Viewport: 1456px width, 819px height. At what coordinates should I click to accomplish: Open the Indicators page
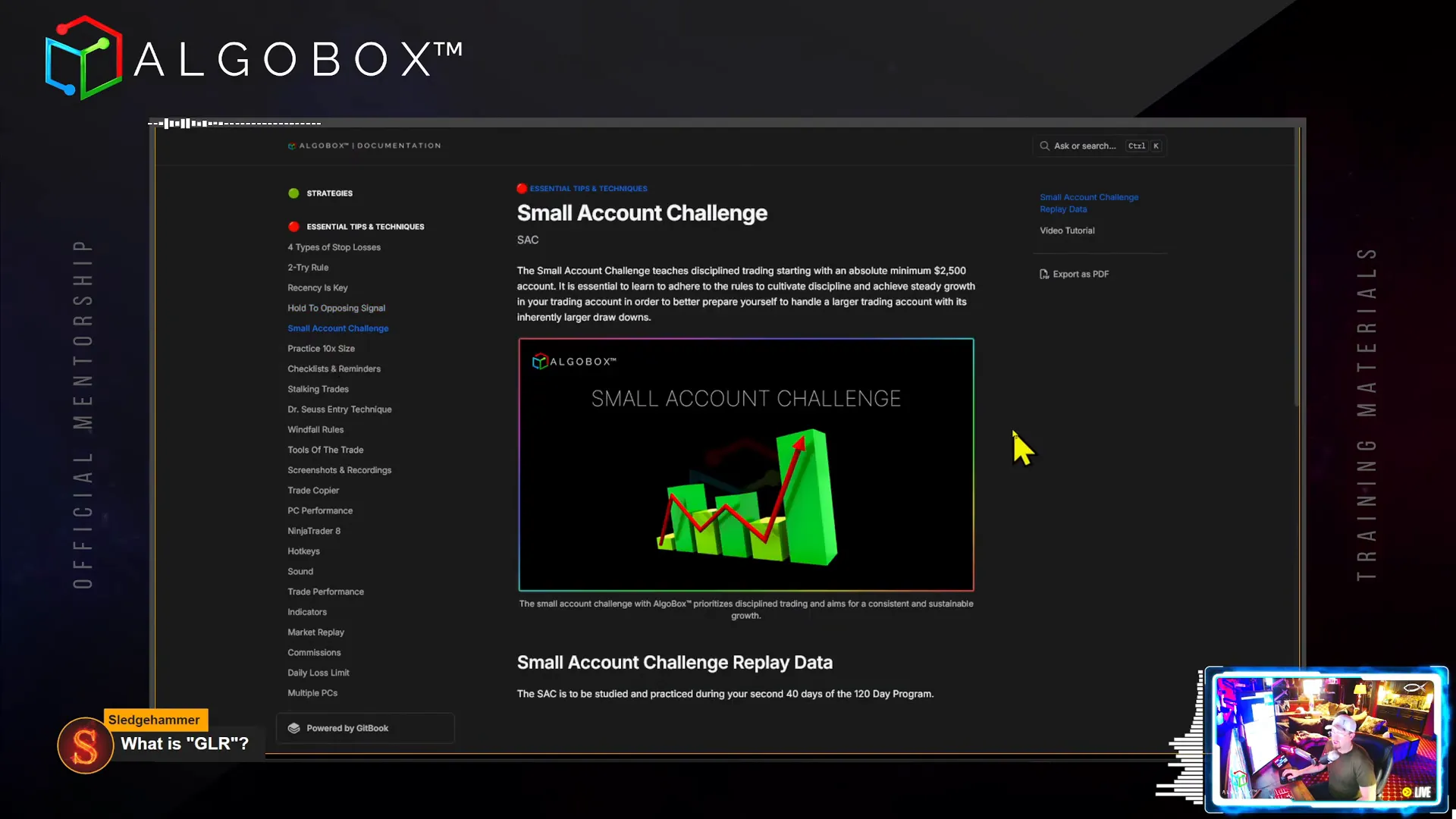[x=307, y=612]
